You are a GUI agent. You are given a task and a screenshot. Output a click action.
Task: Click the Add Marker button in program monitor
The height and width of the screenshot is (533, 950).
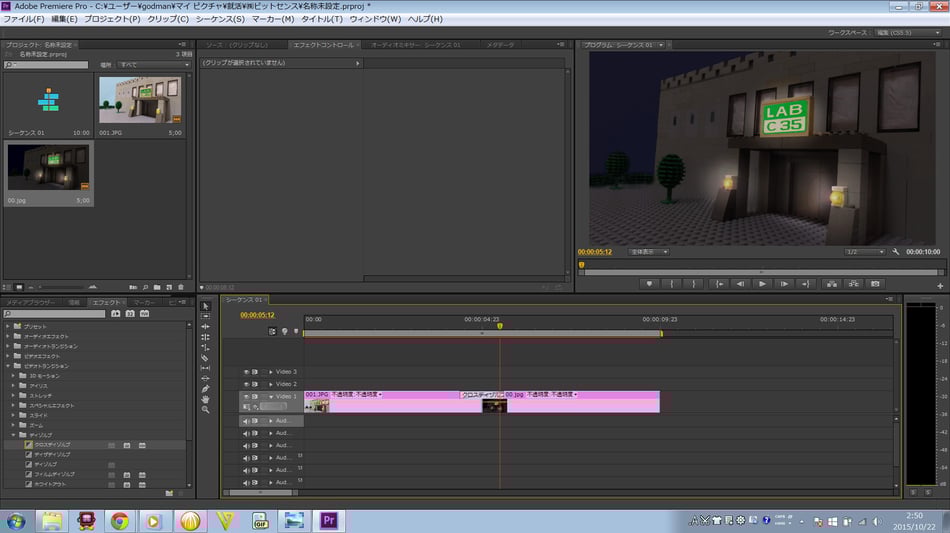tap(649, 284)
